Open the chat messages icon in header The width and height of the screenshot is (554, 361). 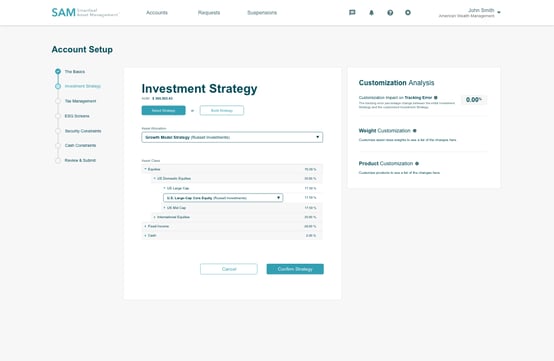pos(352,13)
